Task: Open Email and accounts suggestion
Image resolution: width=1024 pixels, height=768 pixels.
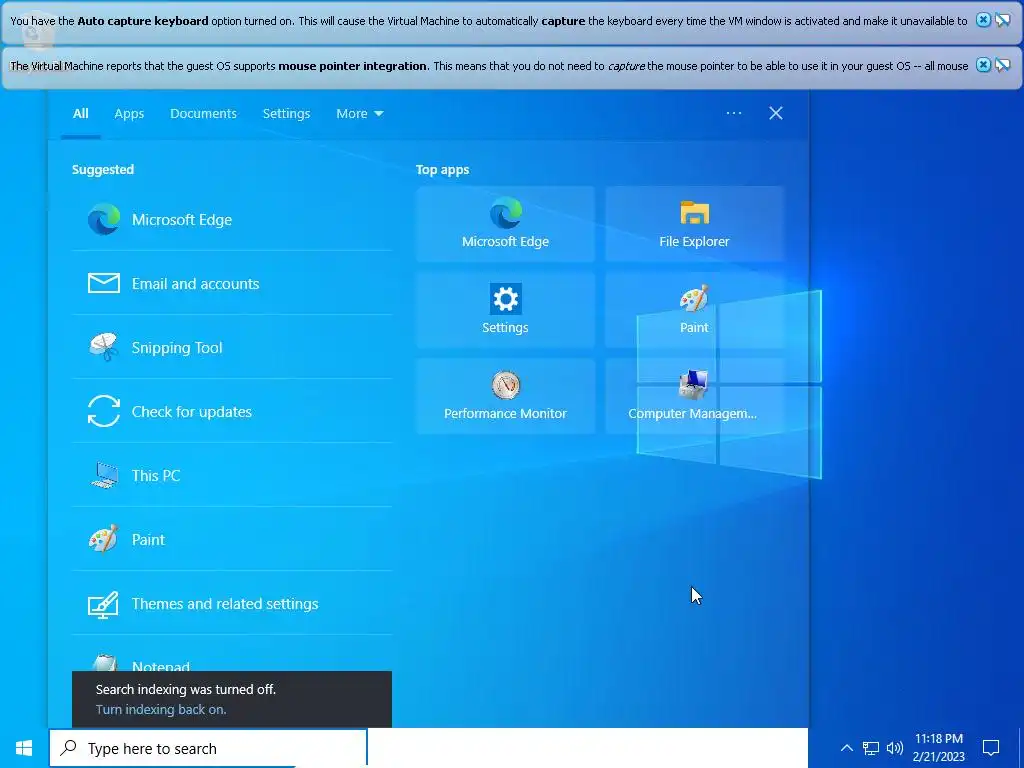Action: tap(232, 283)
